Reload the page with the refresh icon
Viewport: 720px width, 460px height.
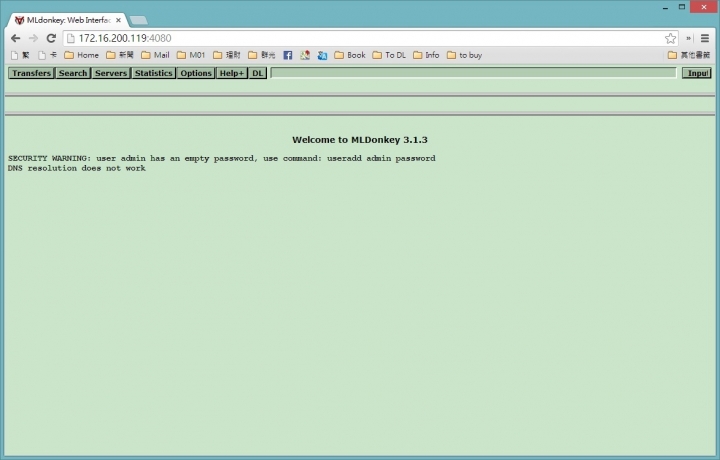(51, 38)
